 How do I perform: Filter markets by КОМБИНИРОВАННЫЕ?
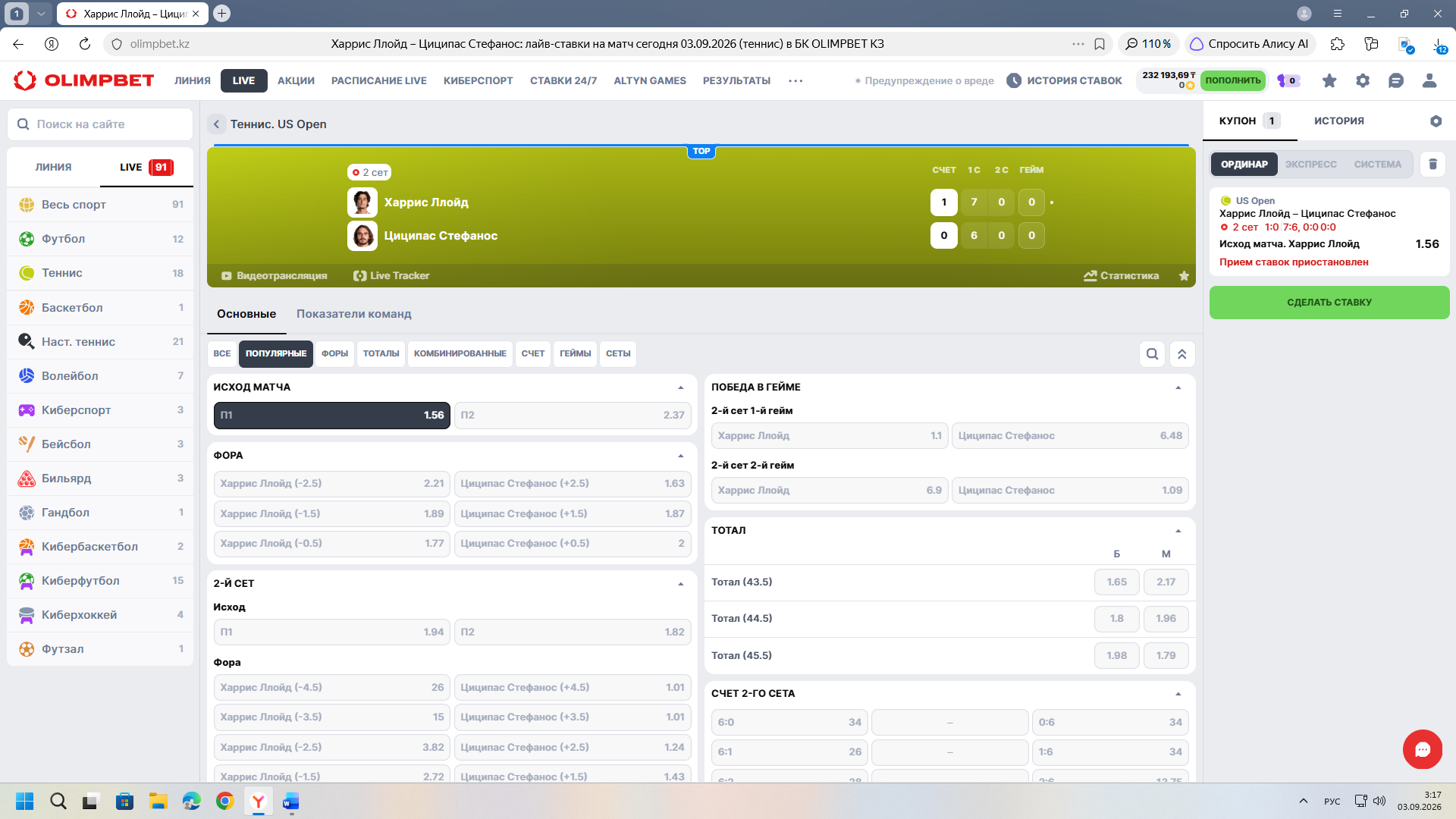click(460, 354)
